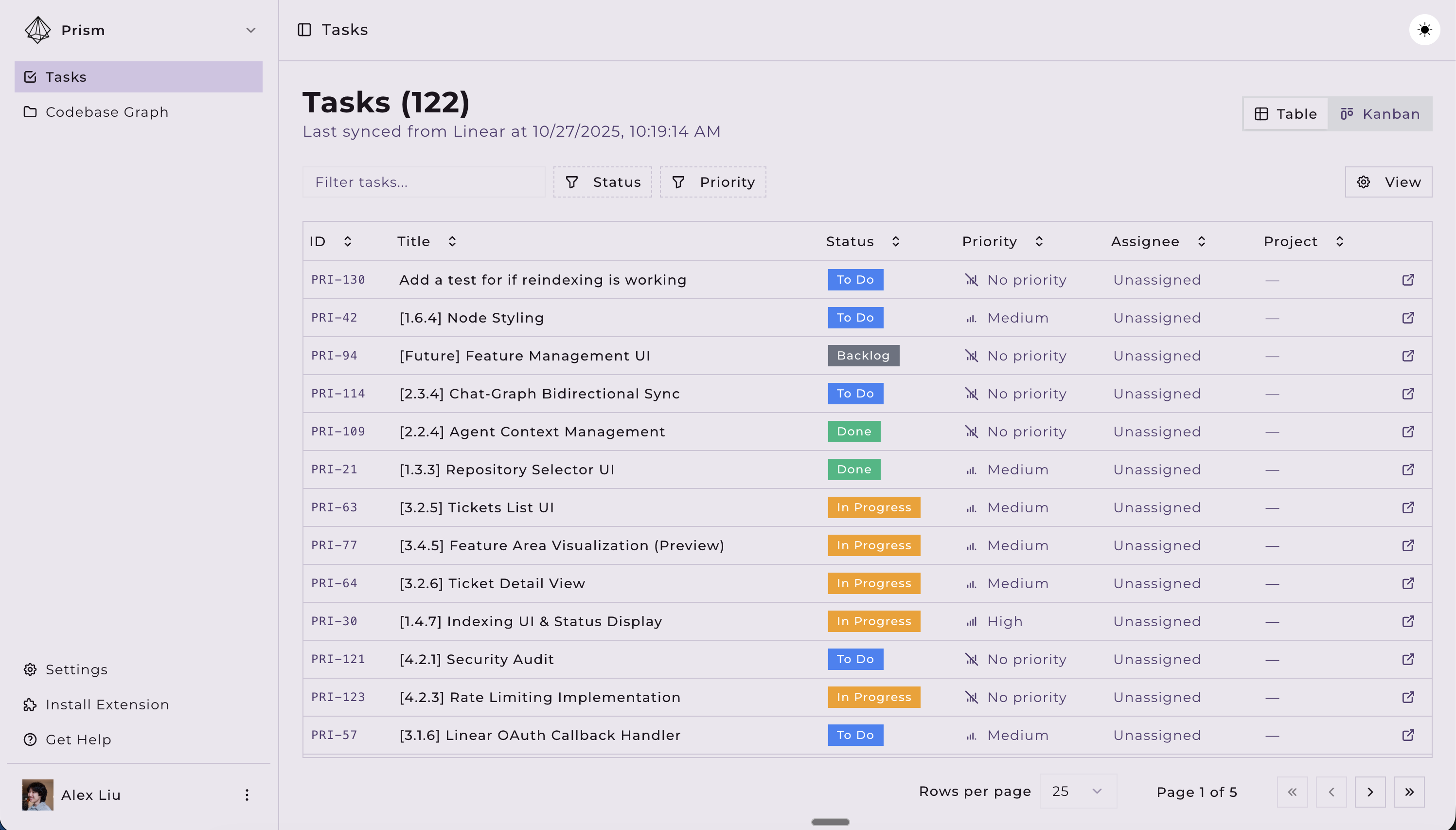This screenshot has width=1456, height=830.
Task: Click the Get Help question mark icon
Action: pyautogui.click(x=30, y=740)
